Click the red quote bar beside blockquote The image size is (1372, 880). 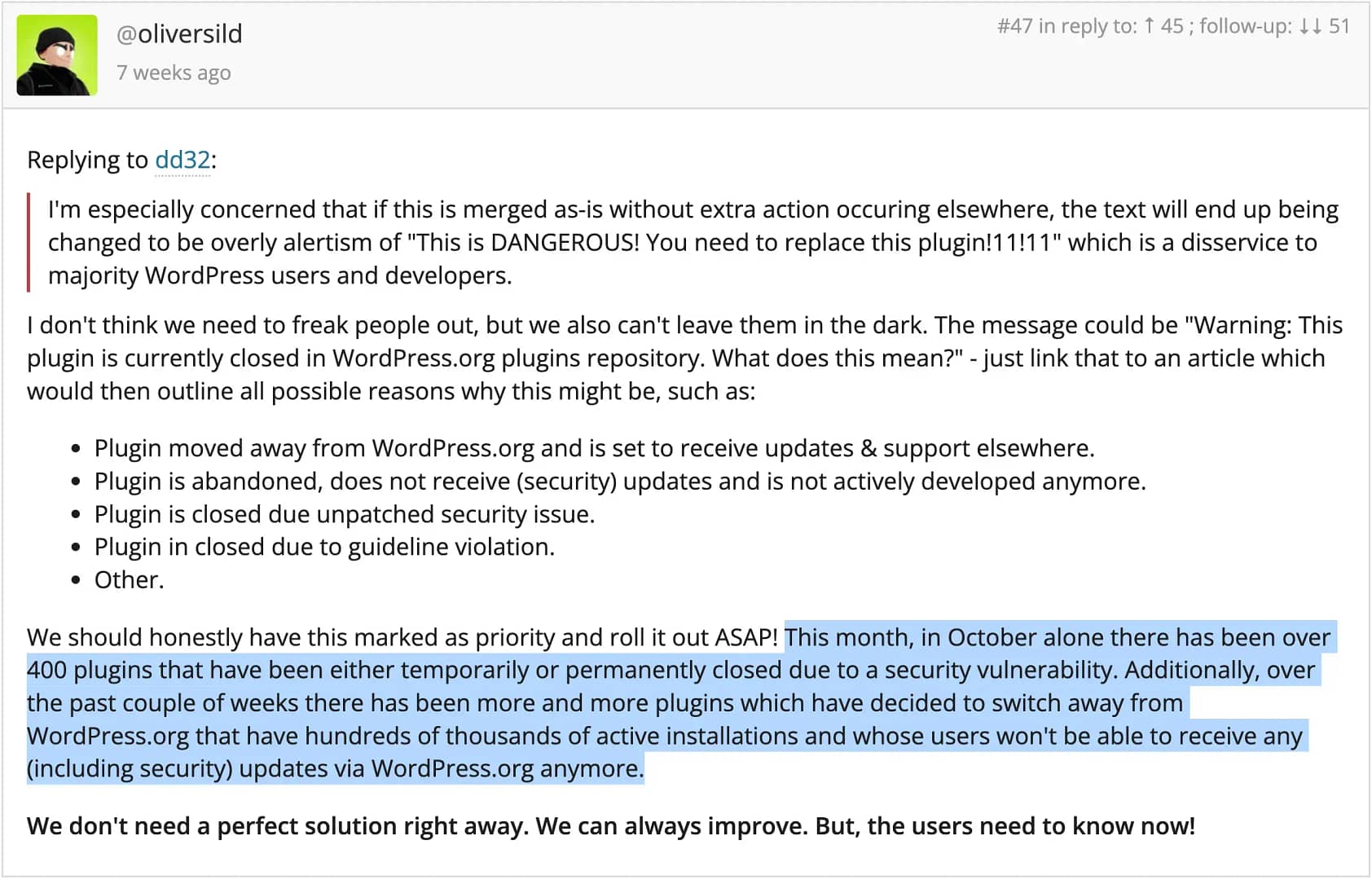pos(29,242)
